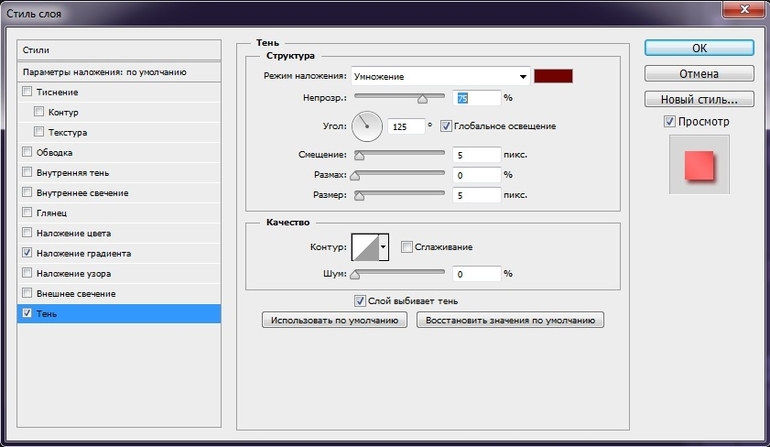Screen dimensions: 770x447
Task: Toggle the Слой выбивает тень checkbox
Action: [x=360, y=300]
